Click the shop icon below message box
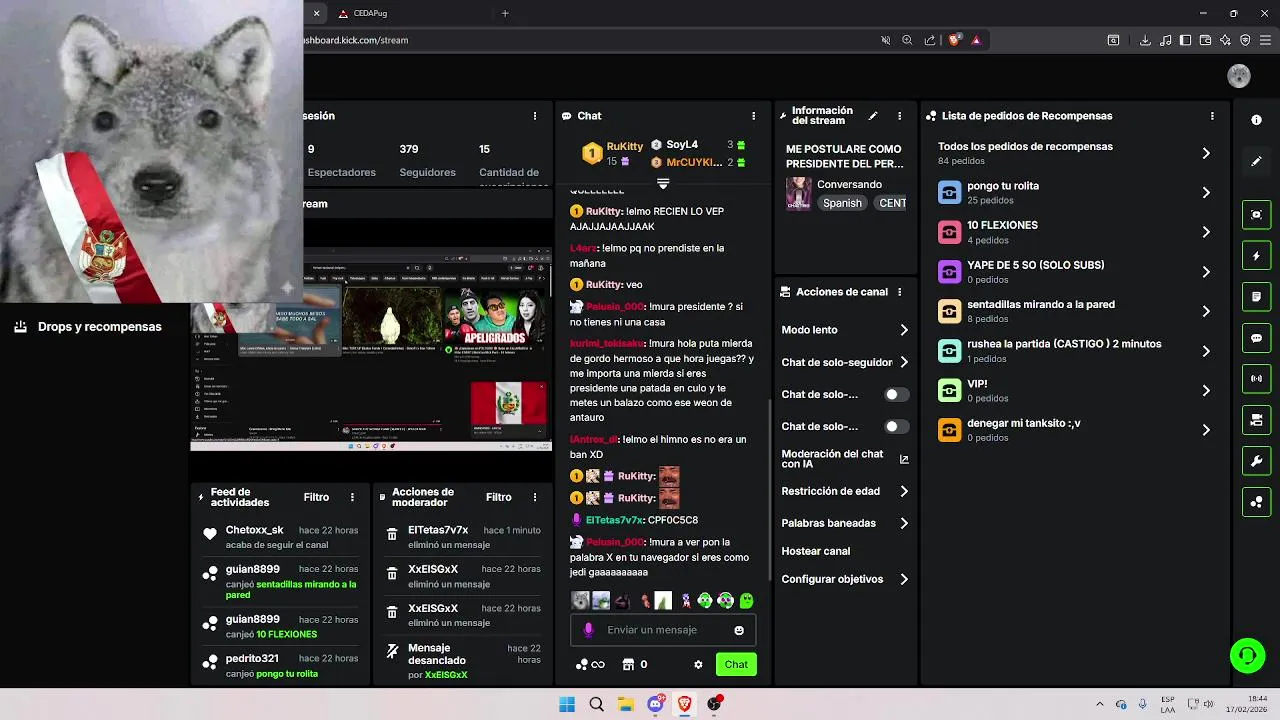This screenshot has height=720, width=1280. pos(628,664)
